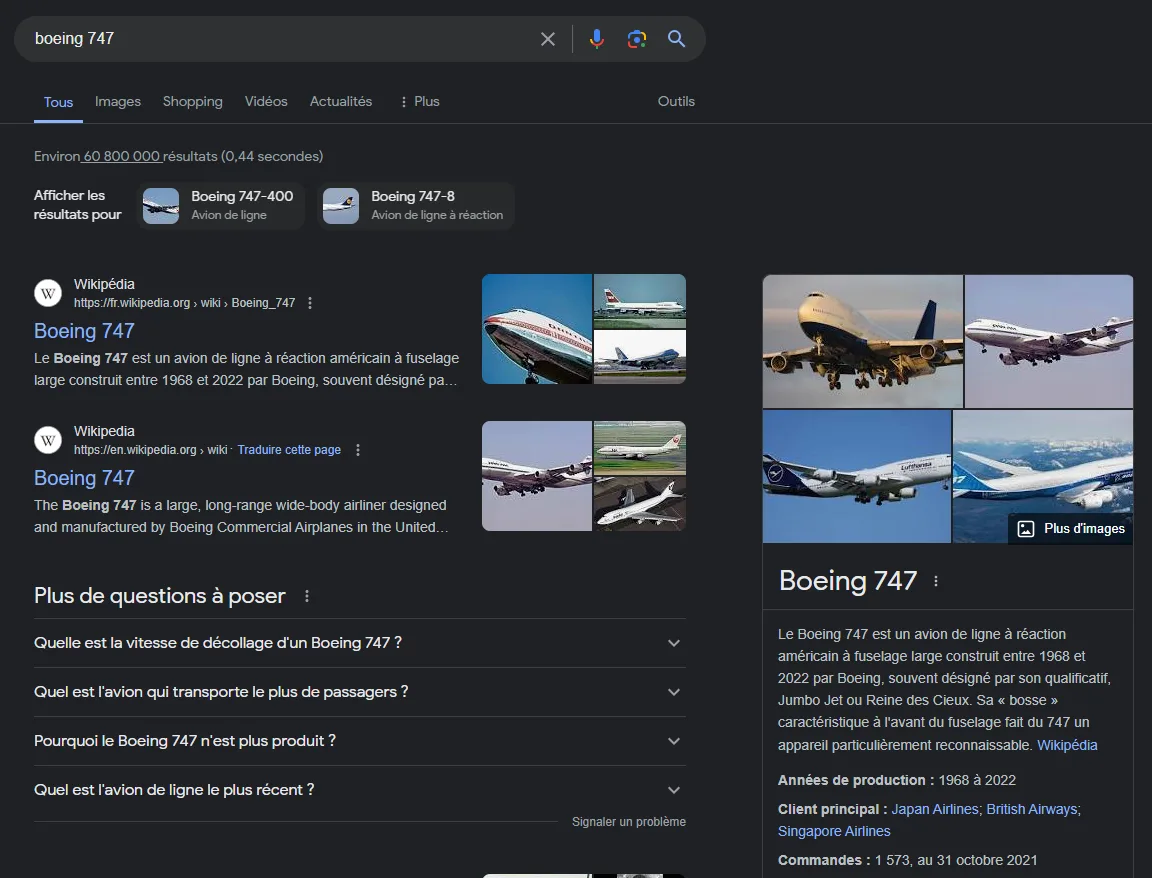Open options menu for English Wikipedia result
The image size is (1152, 878).
(x=358, y=450)
